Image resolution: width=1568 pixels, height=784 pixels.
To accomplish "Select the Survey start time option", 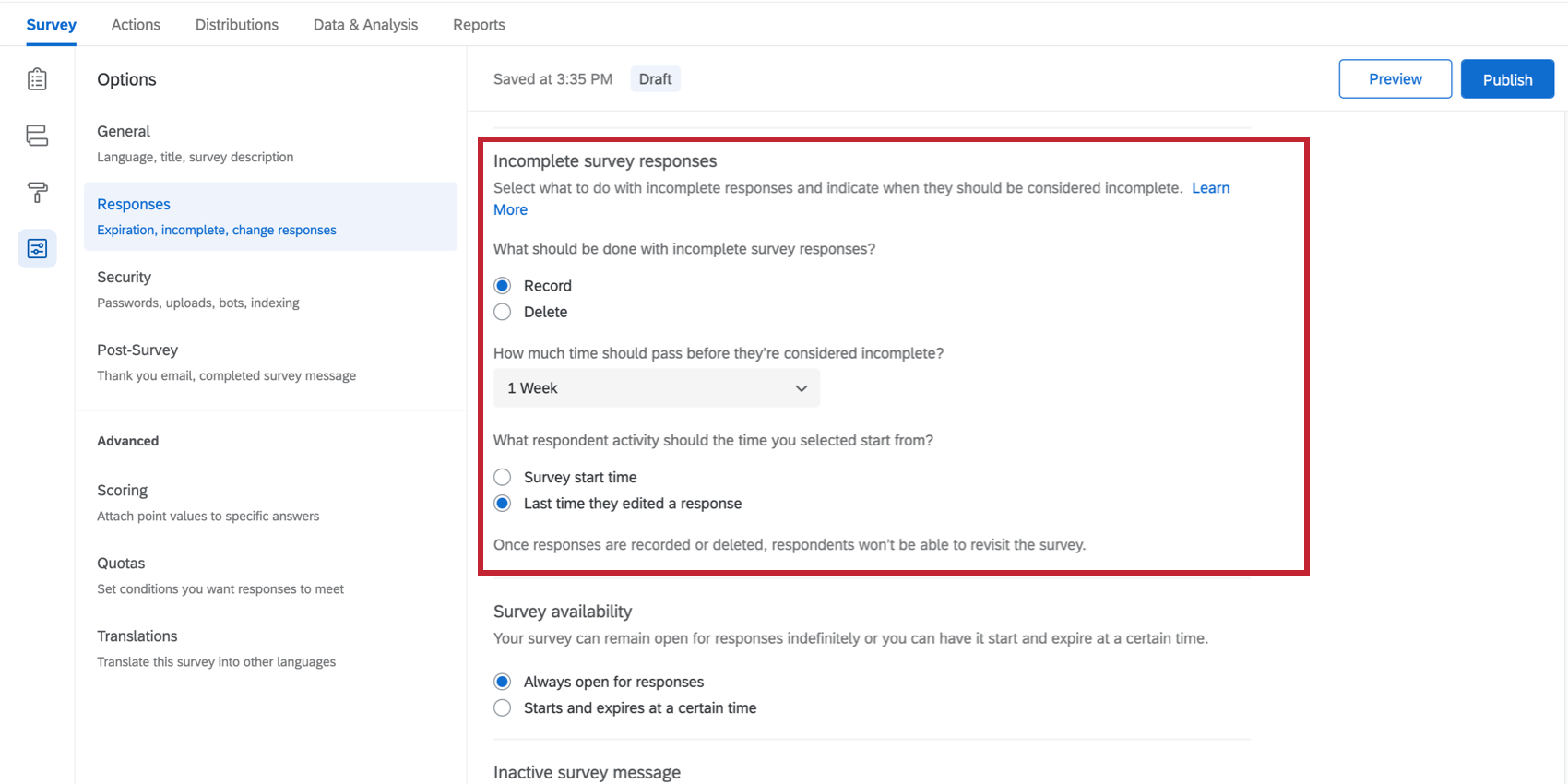I will (503, 477).
